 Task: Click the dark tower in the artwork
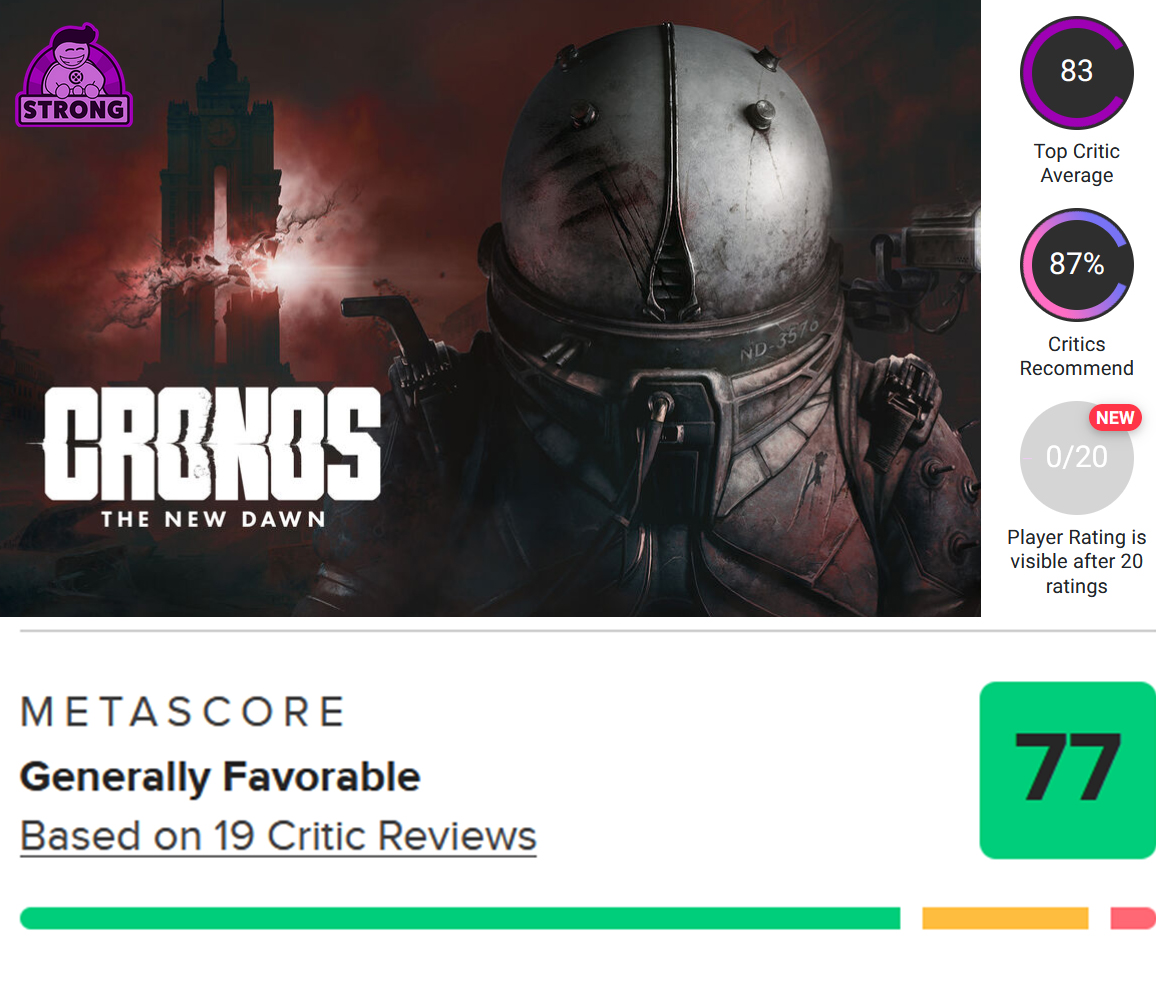pyautogui.click(x=217, y=200)
